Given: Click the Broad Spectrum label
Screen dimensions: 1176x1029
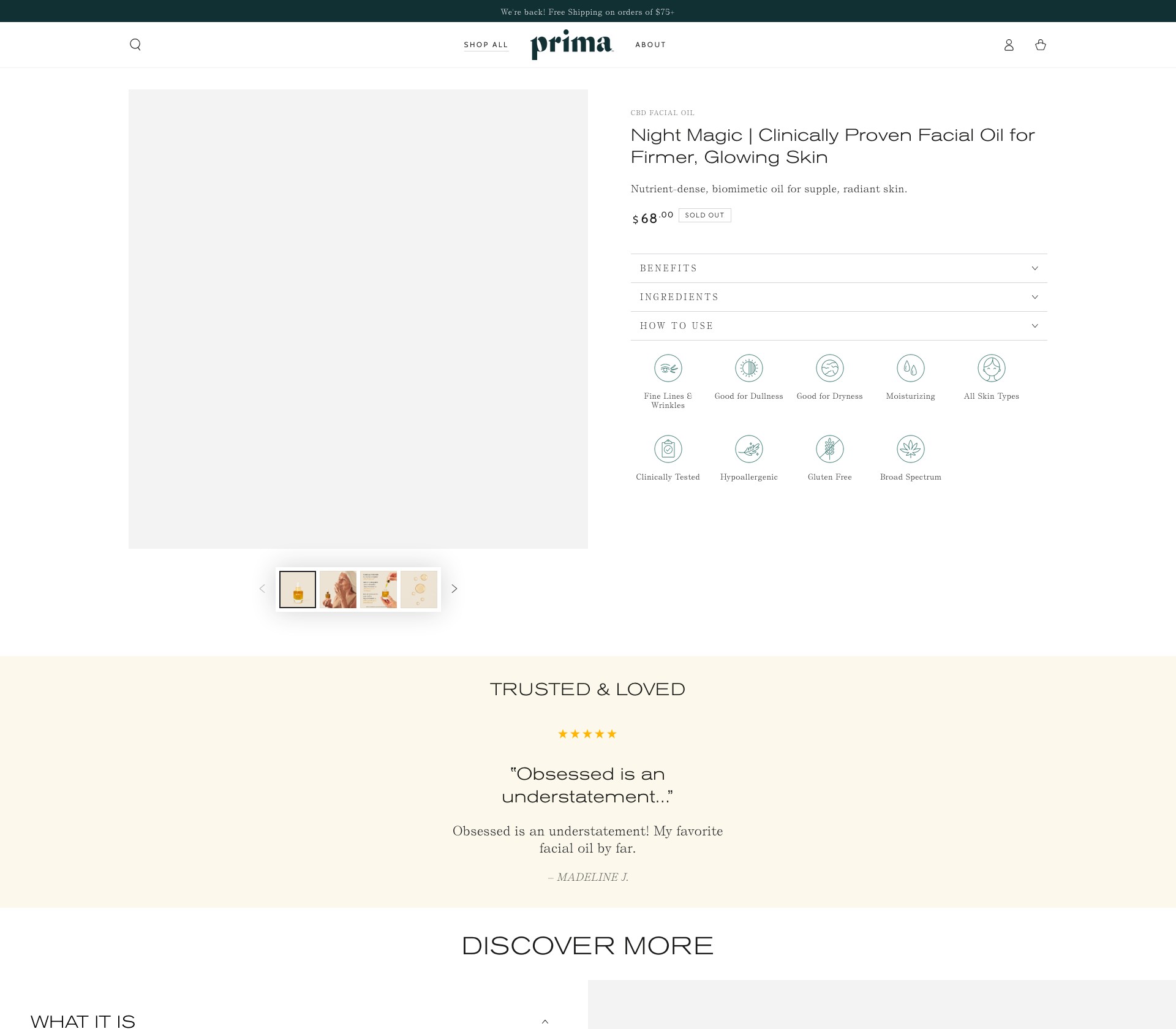Looking at the screenshot, I should pos(910,477).
